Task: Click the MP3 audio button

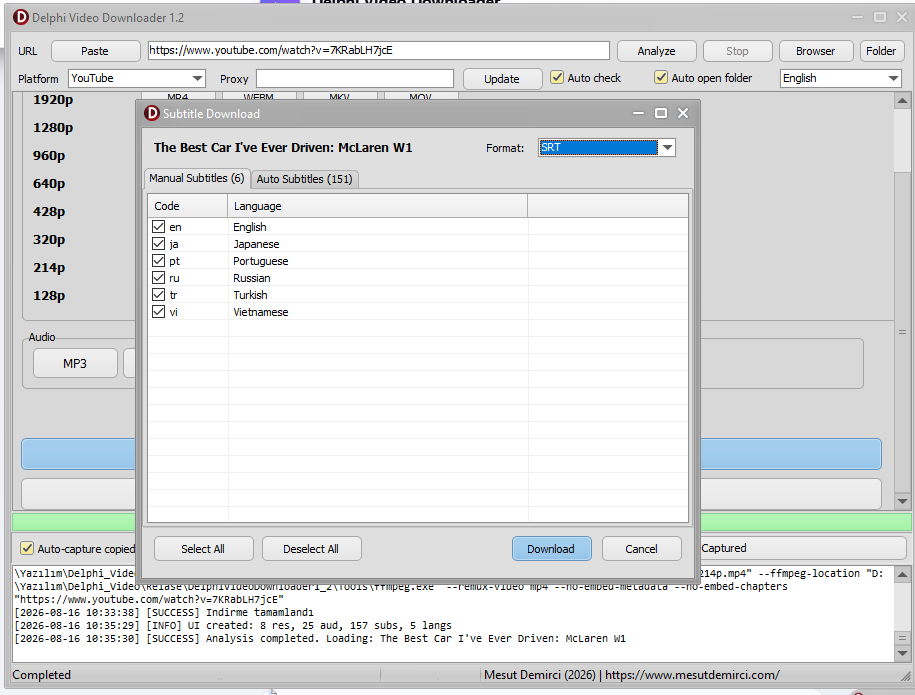Action: coord(75,364)
